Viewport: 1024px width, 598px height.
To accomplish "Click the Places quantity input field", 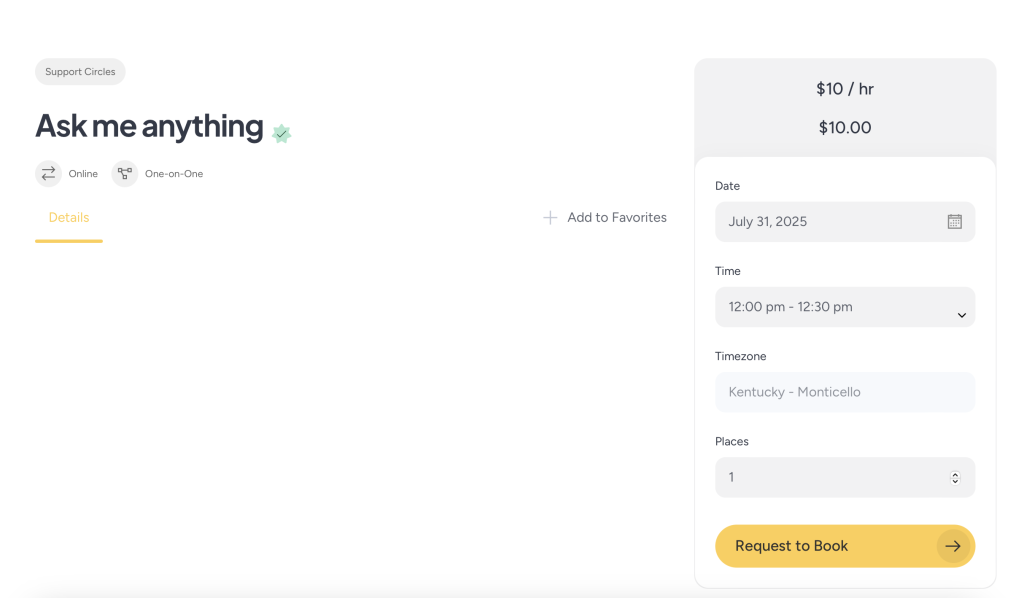I will (830, 478).
